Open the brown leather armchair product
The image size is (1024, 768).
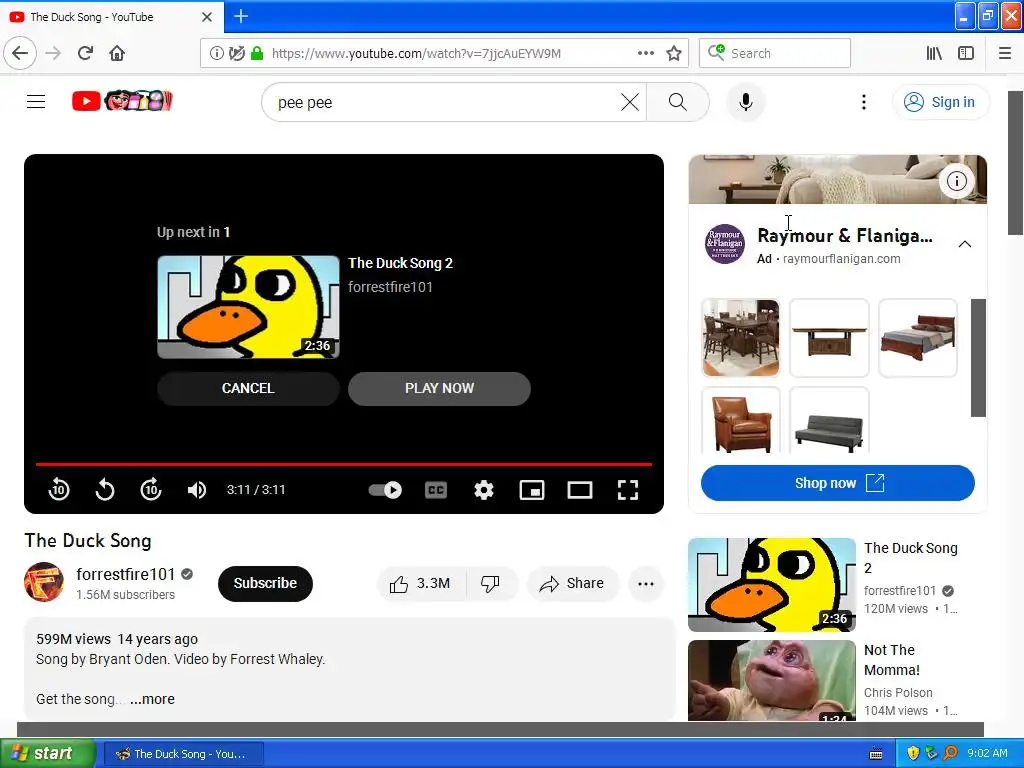click(x=741, y=420)
